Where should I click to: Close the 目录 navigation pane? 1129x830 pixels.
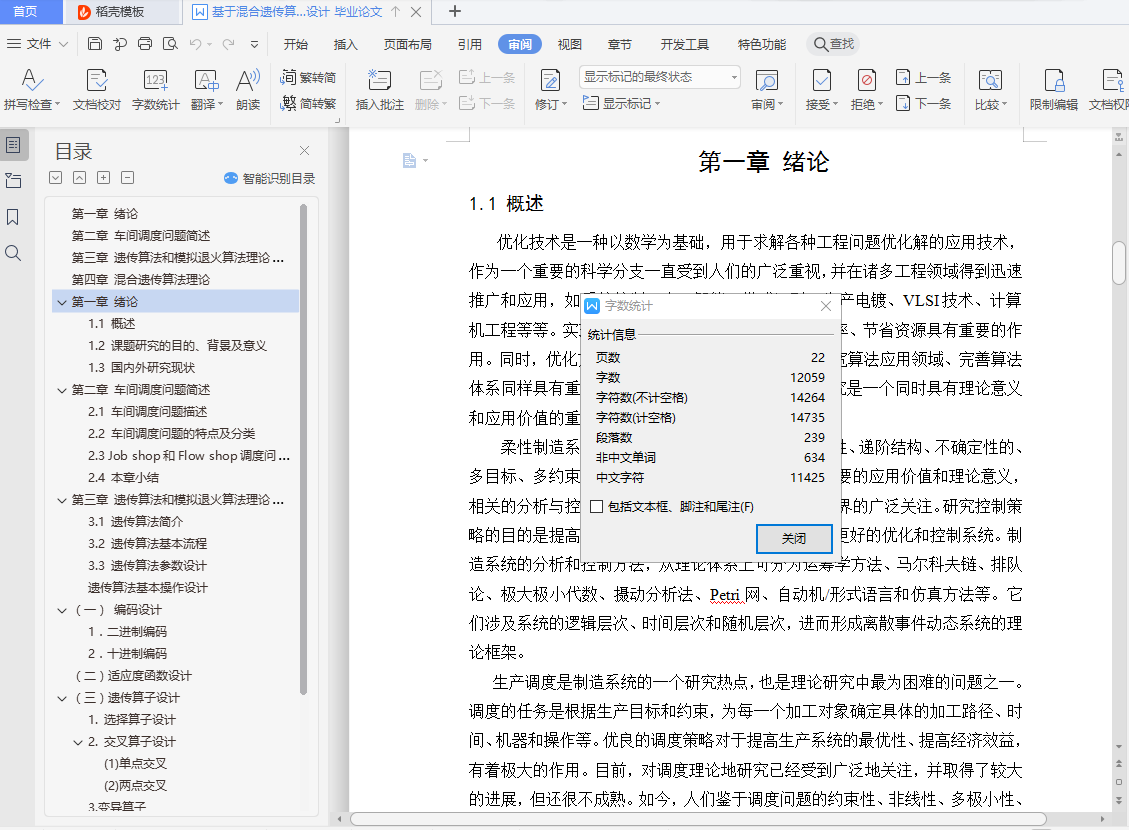coord(305,150)
